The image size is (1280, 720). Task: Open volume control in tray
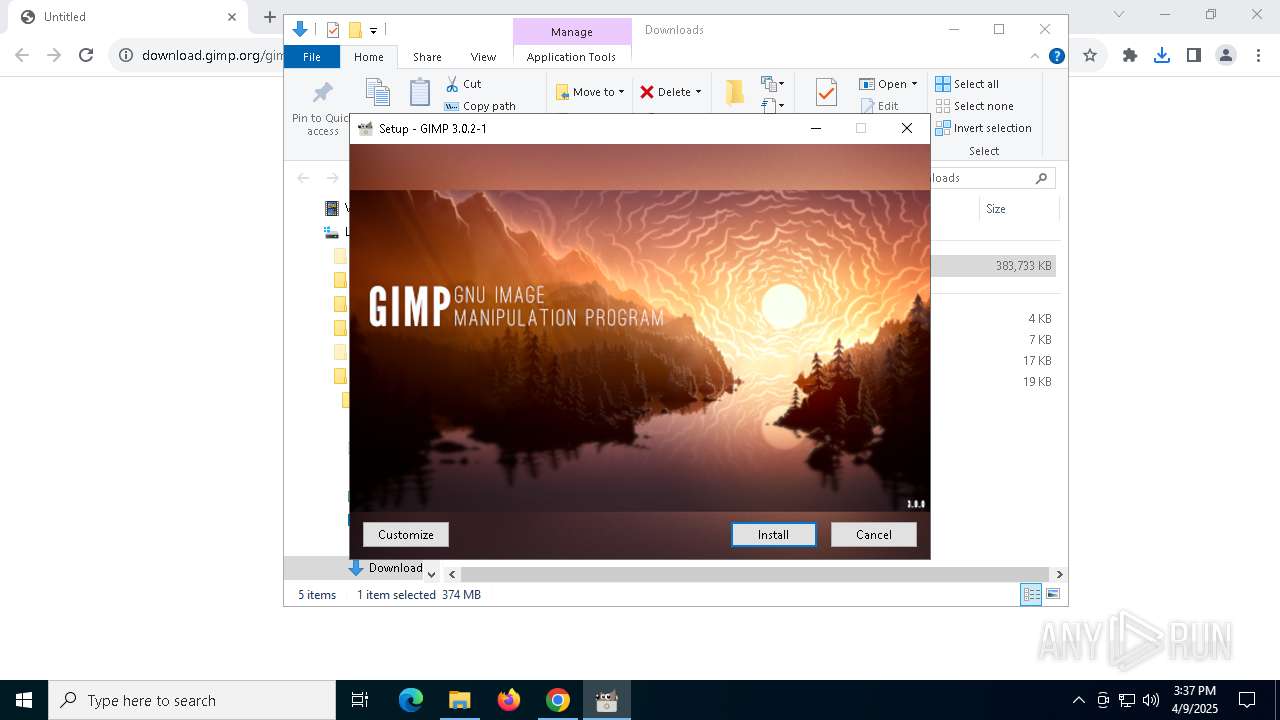(x=1151, y=700)
